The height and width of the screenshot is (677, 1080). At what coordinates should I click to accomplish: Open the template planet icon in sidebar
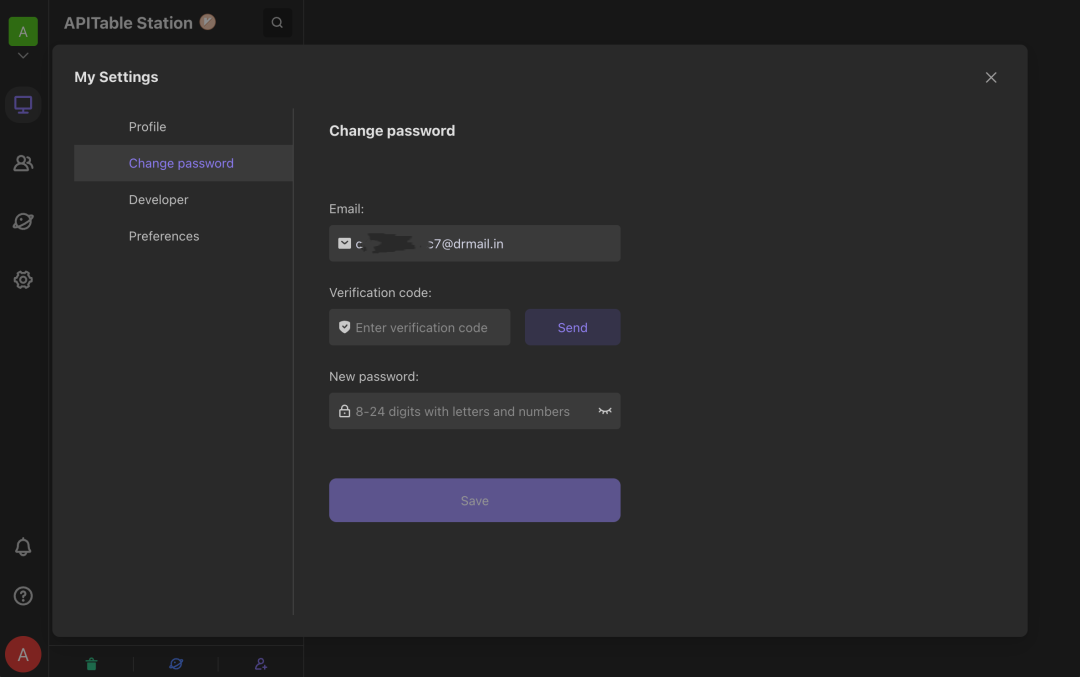(x=23, y=221)
